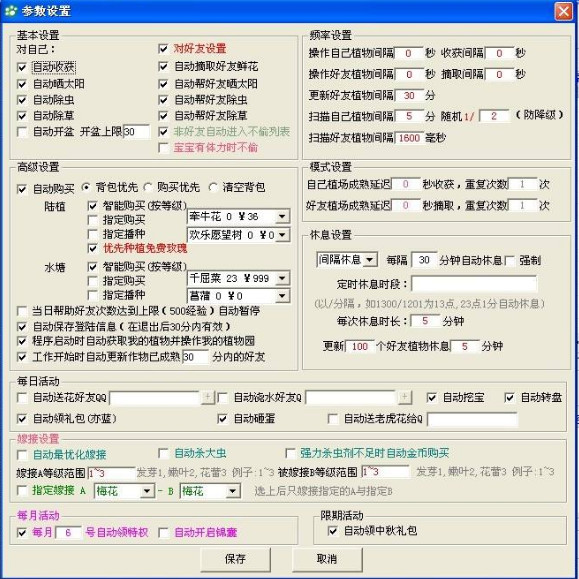
Task: Open 指定嫁接 B 梅花 dropdown
Action: (233, 491)
